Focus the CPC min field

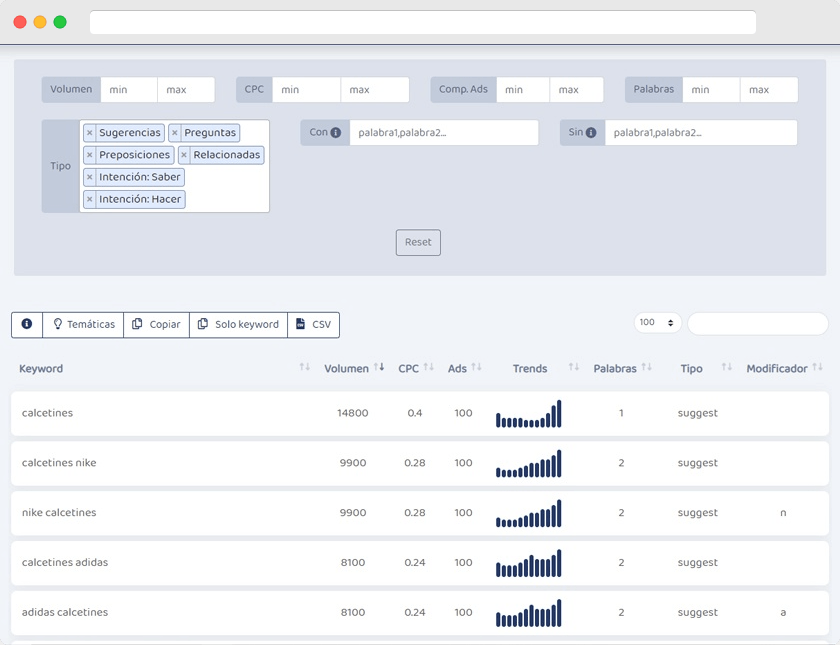[x=306, y=89]
